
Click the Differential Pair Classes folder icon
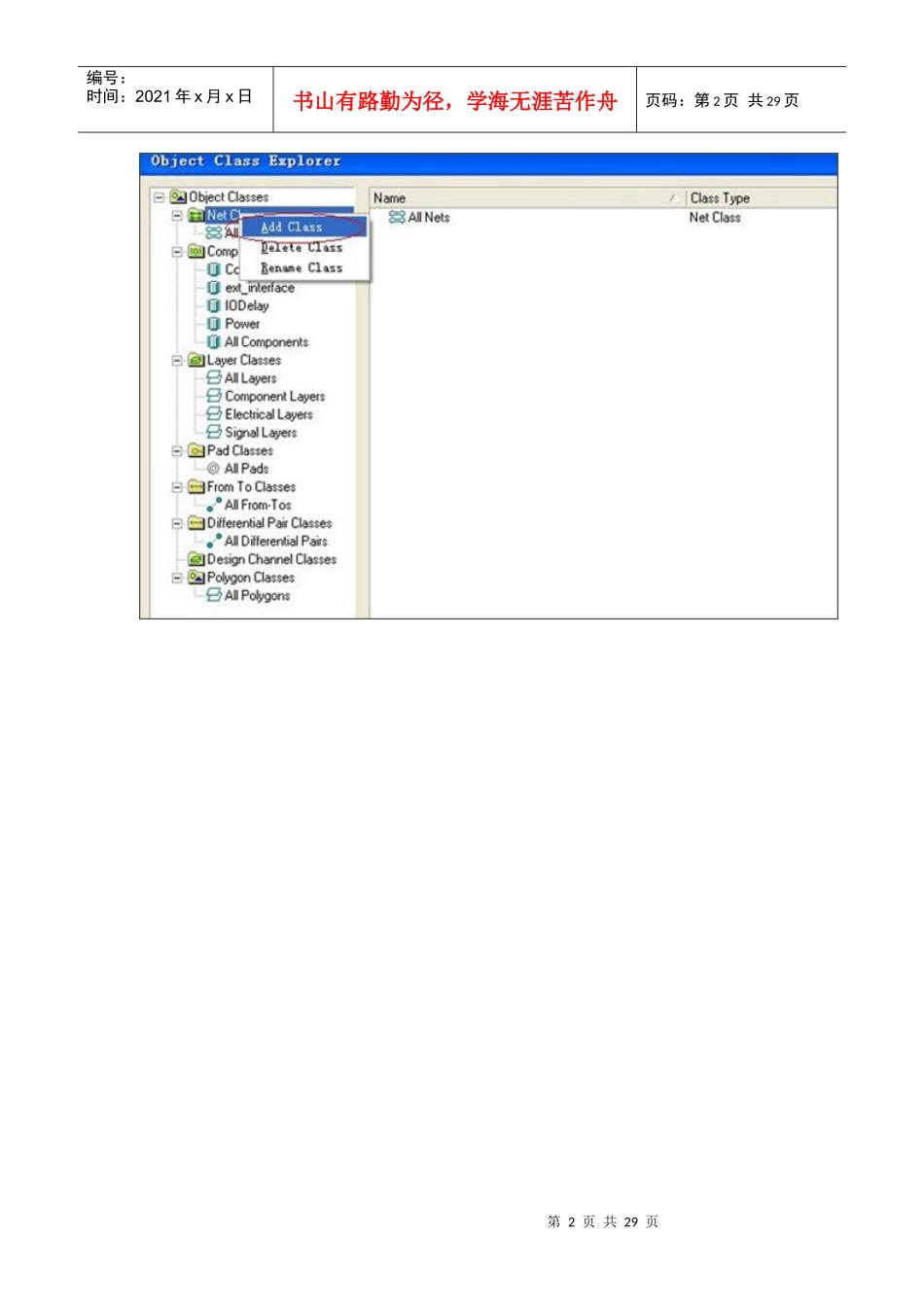196,523
